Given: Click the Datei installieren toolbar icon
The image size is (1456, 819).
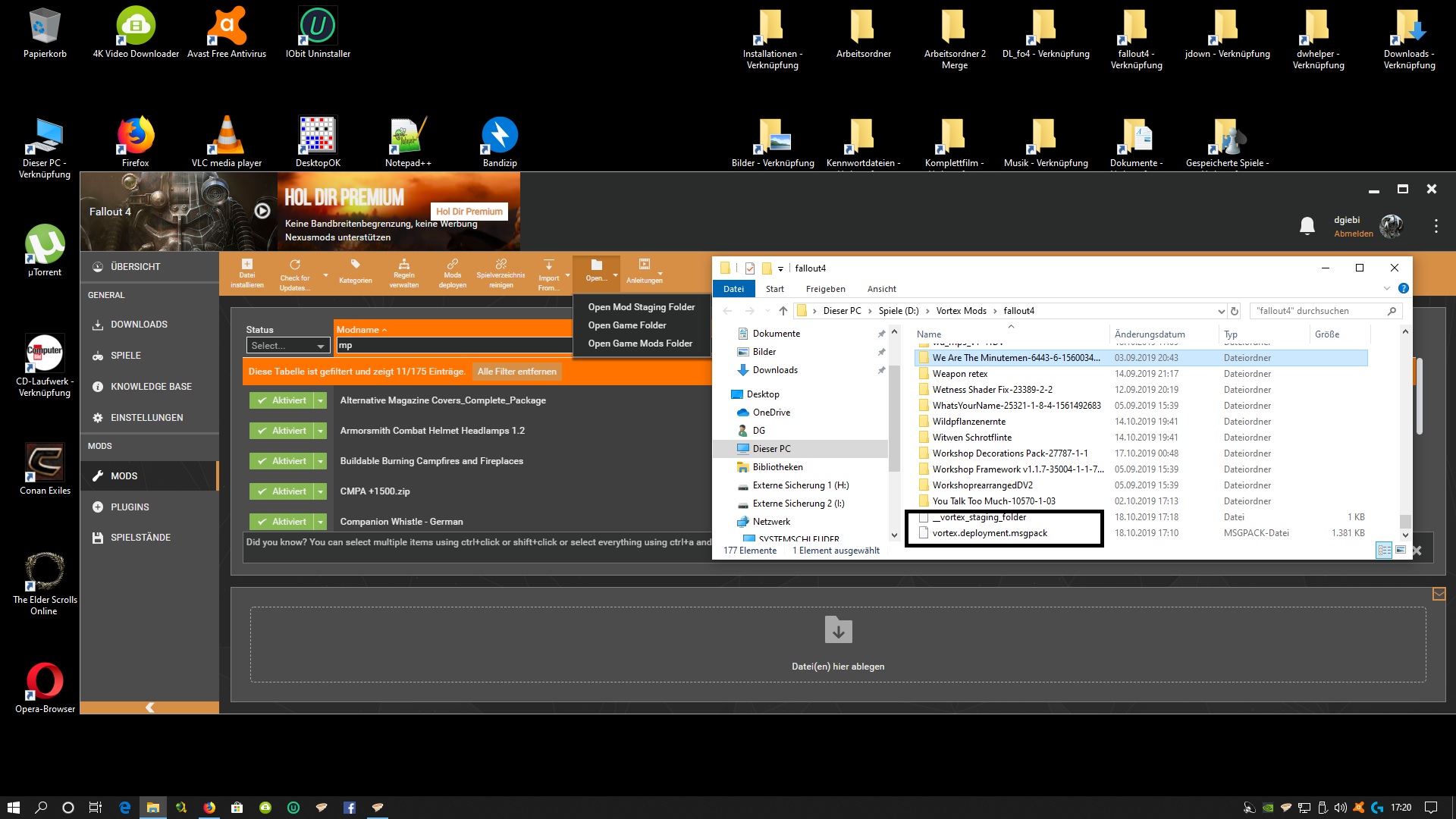Looking at the screenshot, I should pos(246,265).
